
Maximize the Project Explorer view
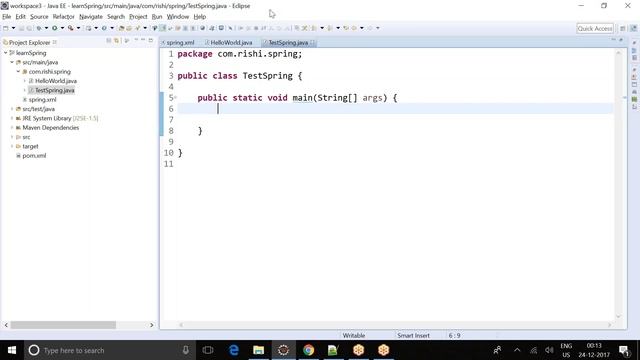151,40
